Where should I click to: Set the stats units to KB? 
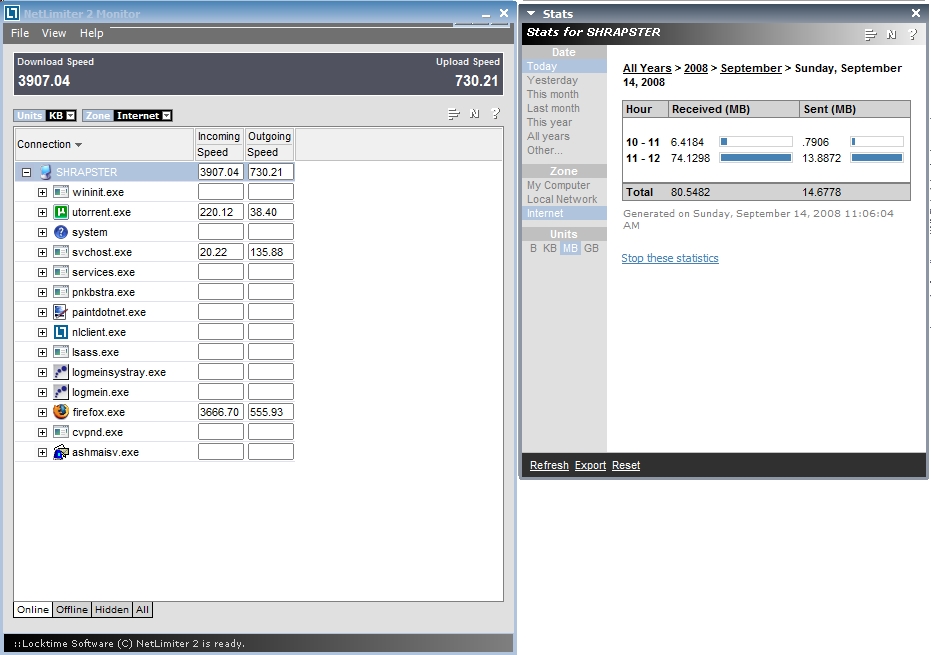tap(550, 248)
